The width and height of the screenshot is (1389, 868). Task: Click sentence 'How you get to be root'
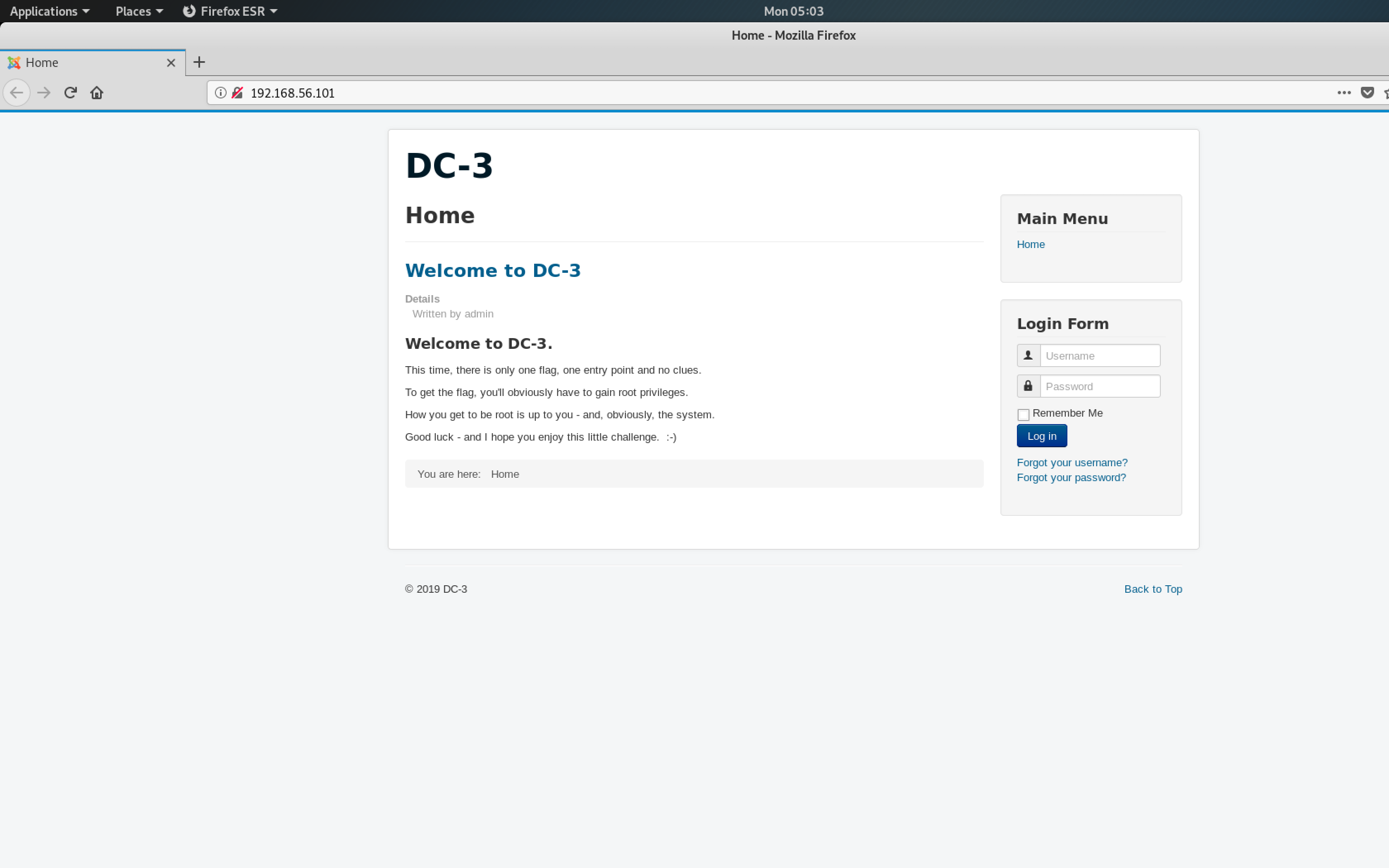pyautogui.click(x=560, y=415)
